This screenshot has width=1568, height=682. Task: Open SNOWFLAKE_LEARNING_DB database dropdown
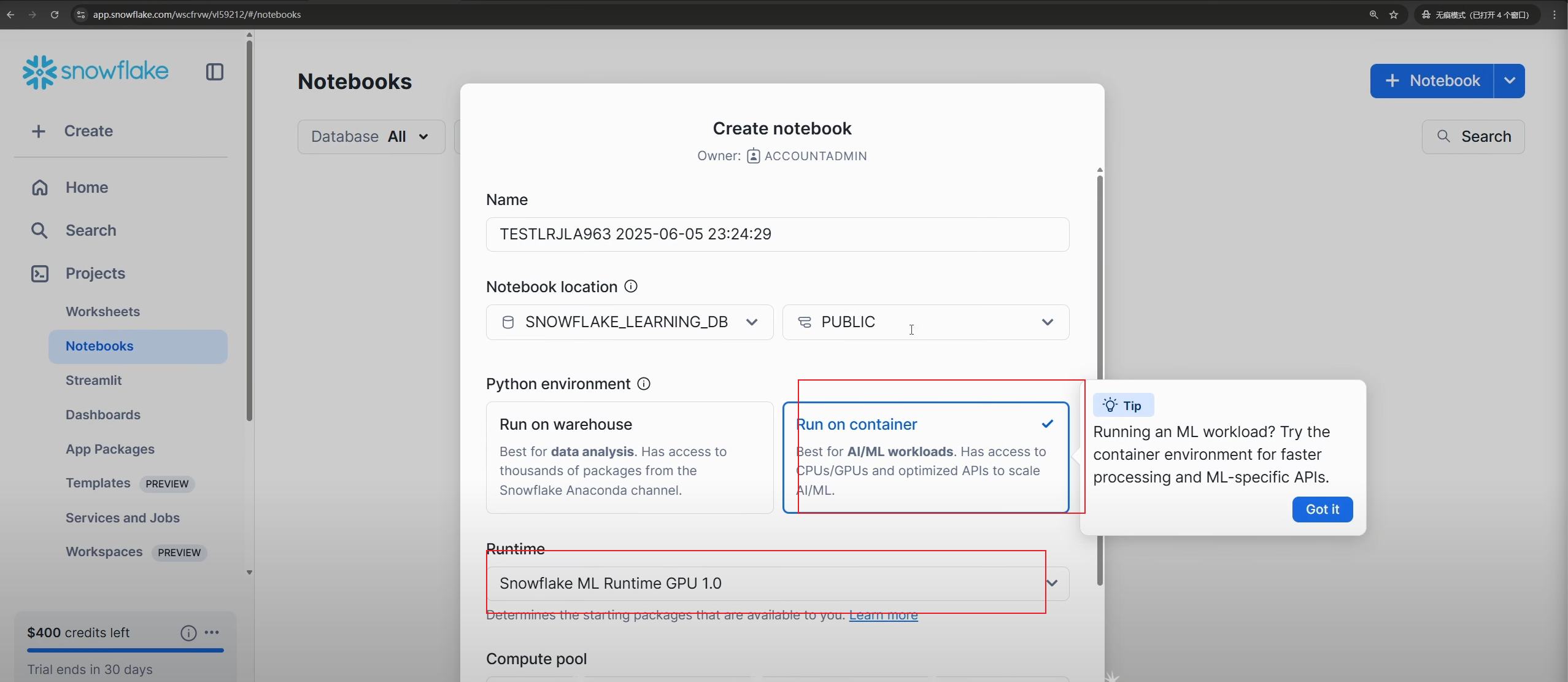[x=630, y=322]
